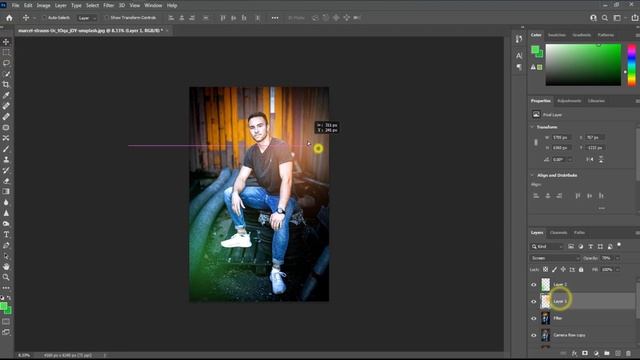The height and width of the screenshot is (360, 640).
Task: Select the Zoom tool
Action: coord(6,277)
